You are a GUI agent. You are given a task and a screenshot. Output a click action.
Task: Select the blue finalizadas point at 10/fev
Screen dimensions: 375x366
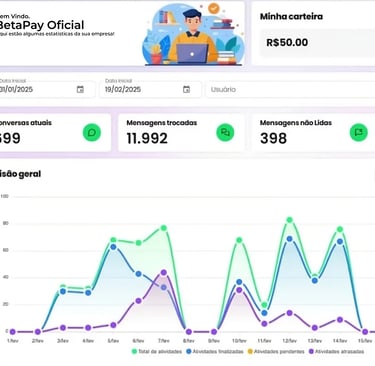(239, 282)
